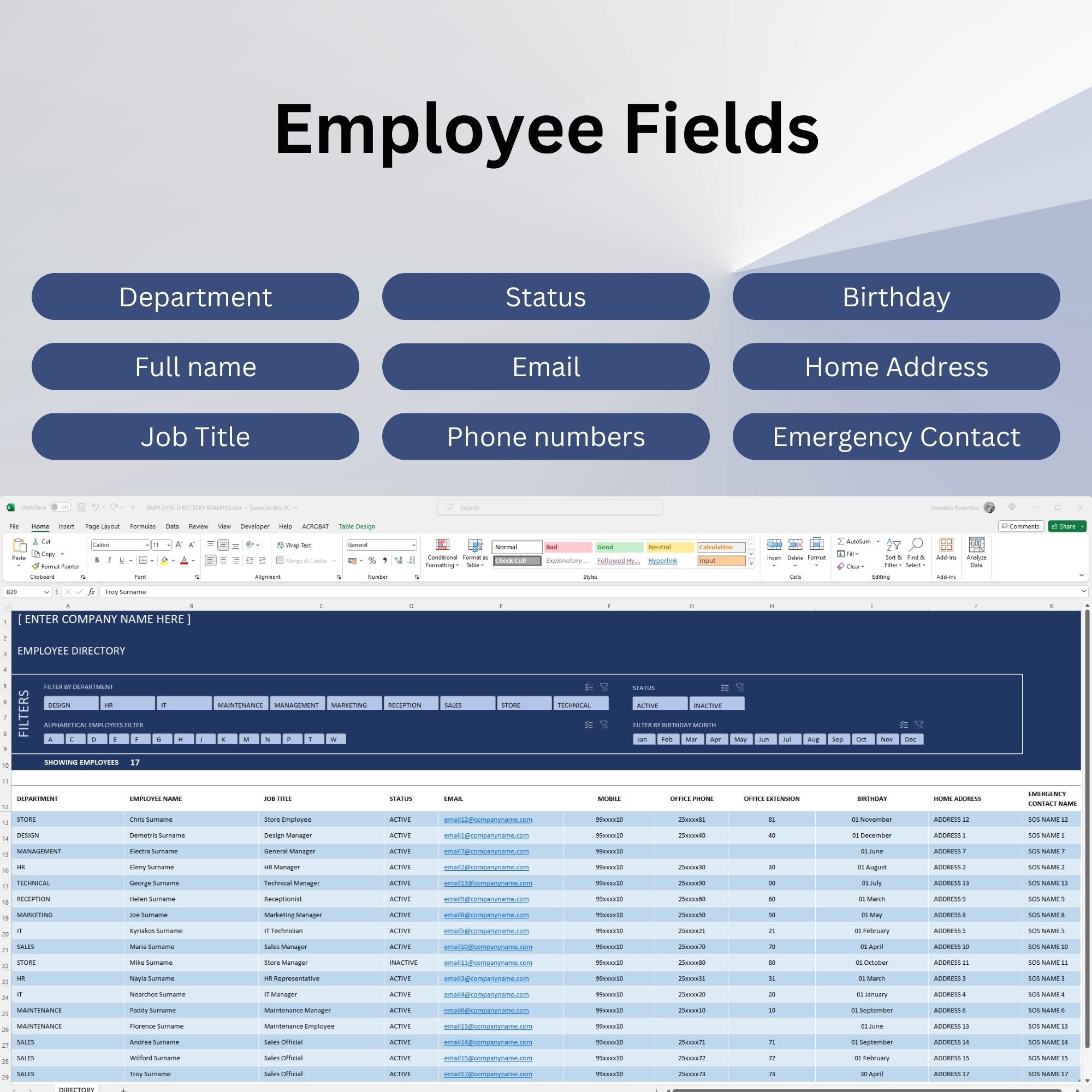
Task: Open Sort & Filter
Action: (894, 553)
